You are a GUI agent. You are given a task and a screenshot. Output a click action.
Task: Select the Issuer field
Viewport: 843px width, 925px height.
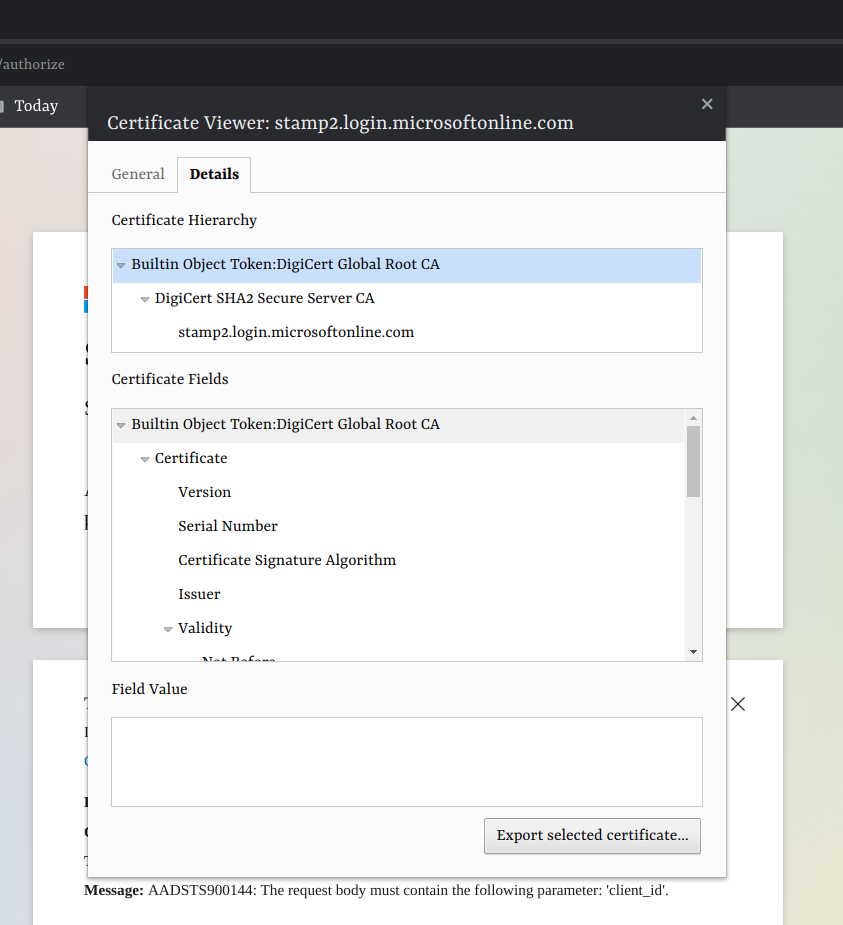tap(199, 594)
